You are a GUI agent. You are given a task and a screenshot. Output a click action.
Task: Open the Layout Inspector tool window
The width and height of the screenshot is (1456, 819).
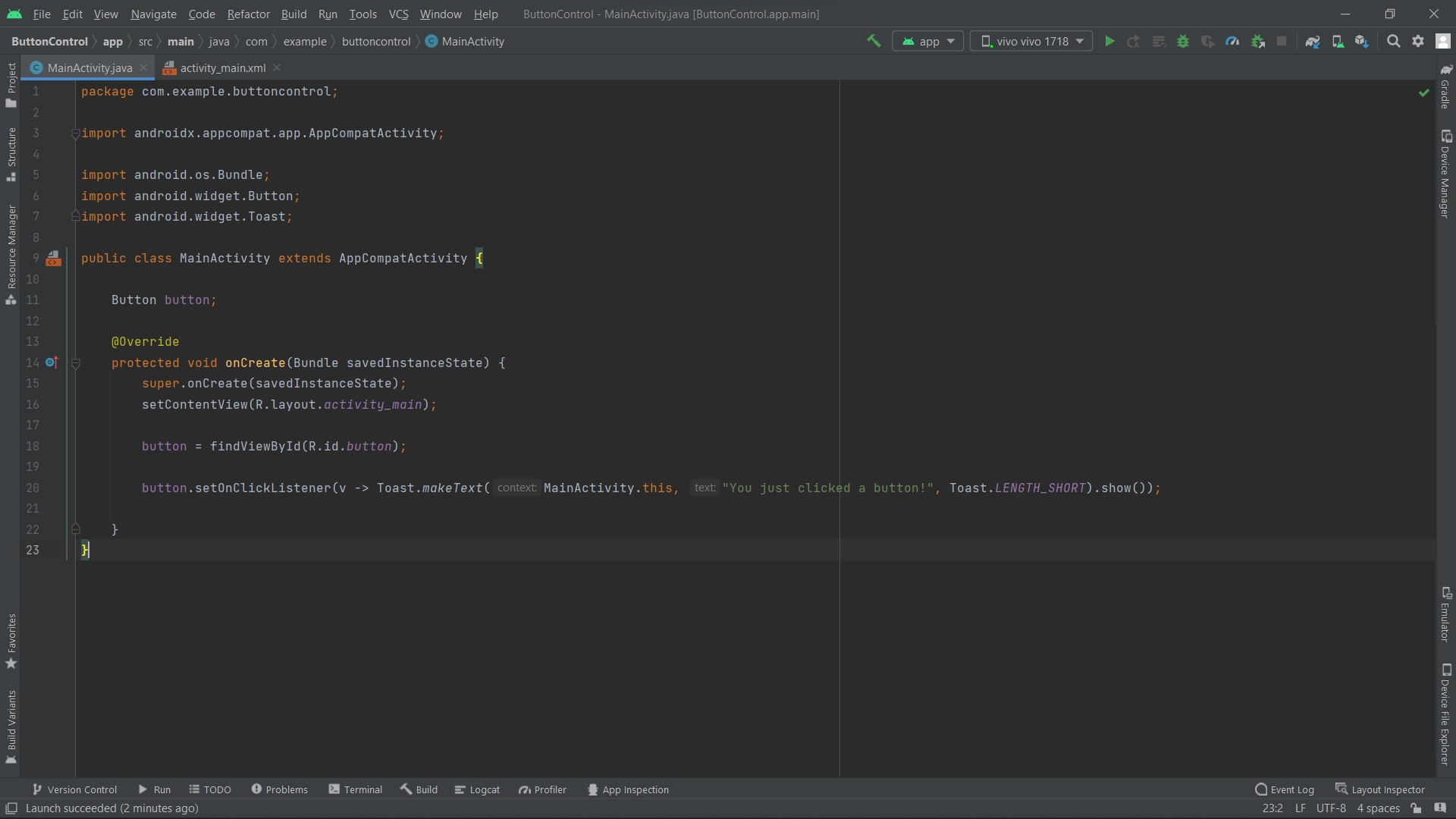coord(1380,789)
